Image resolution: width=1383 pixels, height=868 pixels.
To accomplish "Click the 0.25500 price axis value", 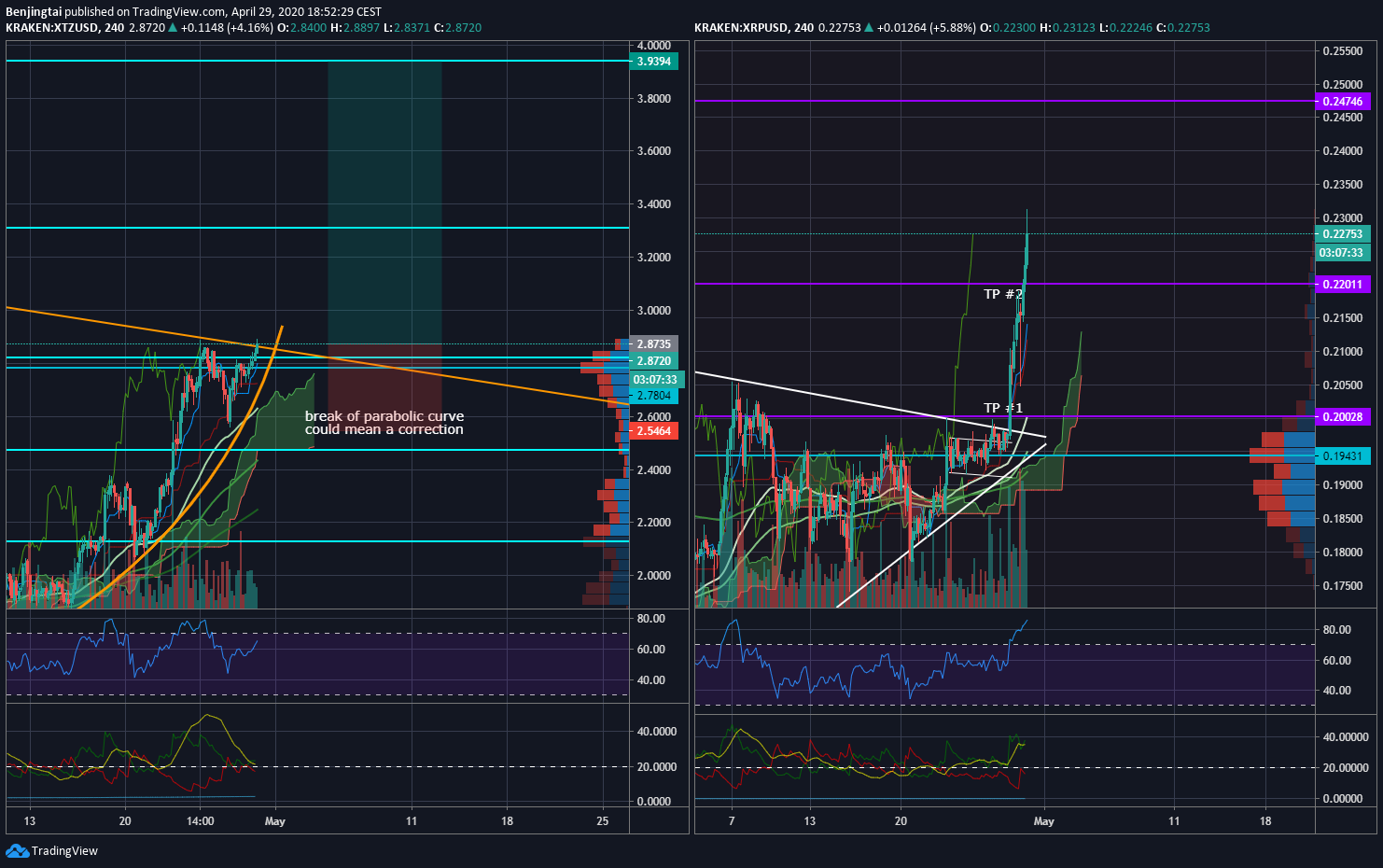I will (1343, 51).
